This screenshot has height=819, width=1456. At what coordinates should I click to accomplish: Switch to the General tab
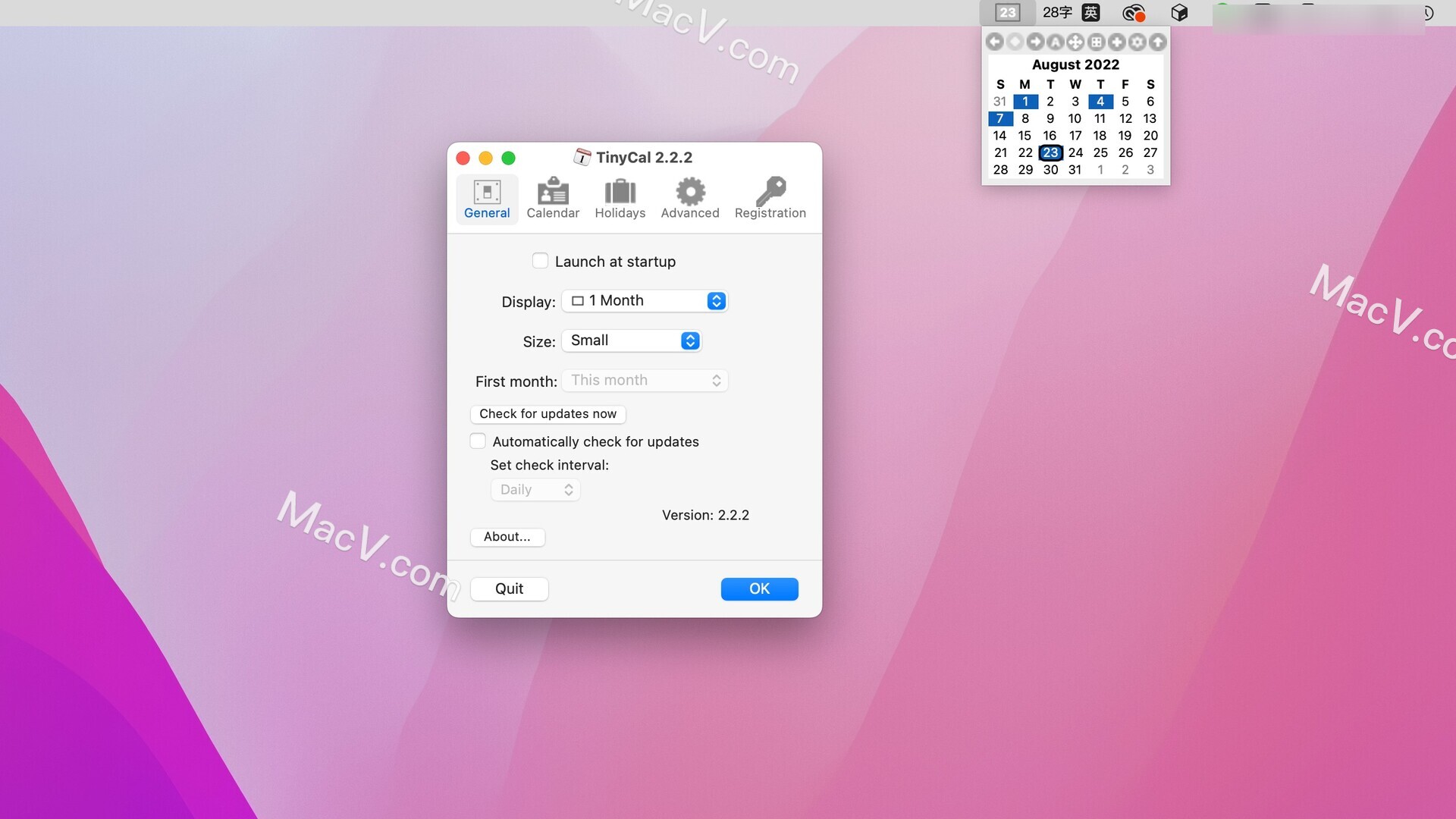coord(487,199)
